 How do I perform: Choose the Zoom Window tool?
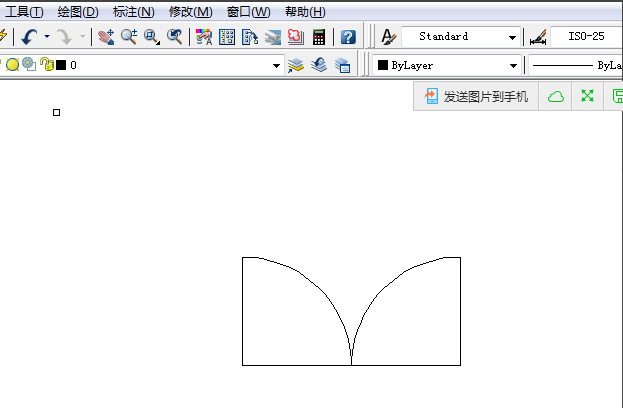(x=152, y=37)
